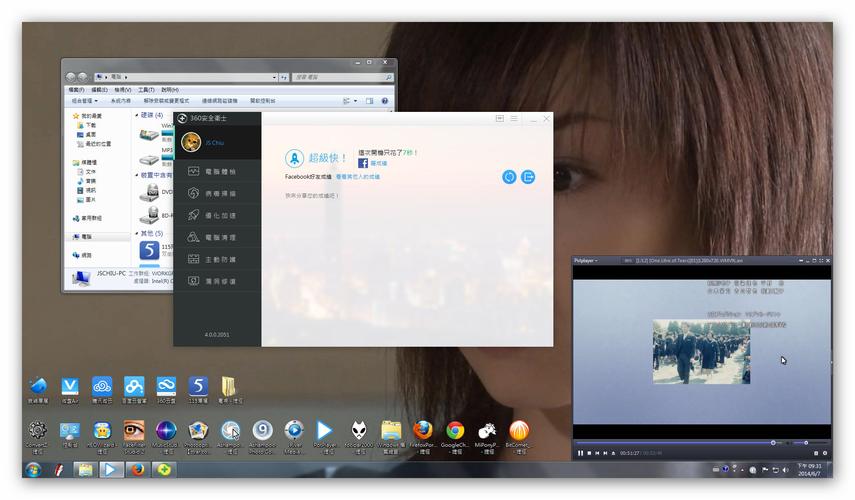Pause the video in PotPlayer
Screen dimensions: 855x500
tap(580, 453)
